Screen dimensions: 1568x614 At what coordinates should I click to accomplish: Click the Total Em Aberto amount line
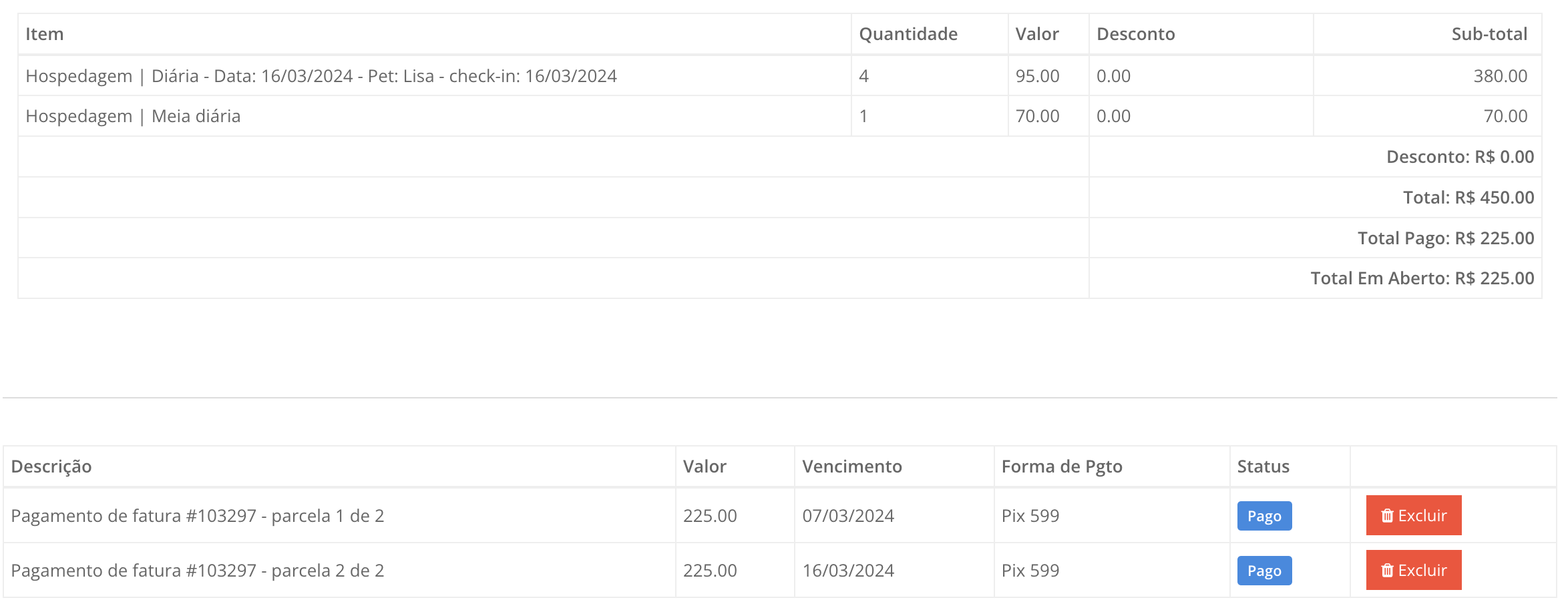tap(1422, 278)
